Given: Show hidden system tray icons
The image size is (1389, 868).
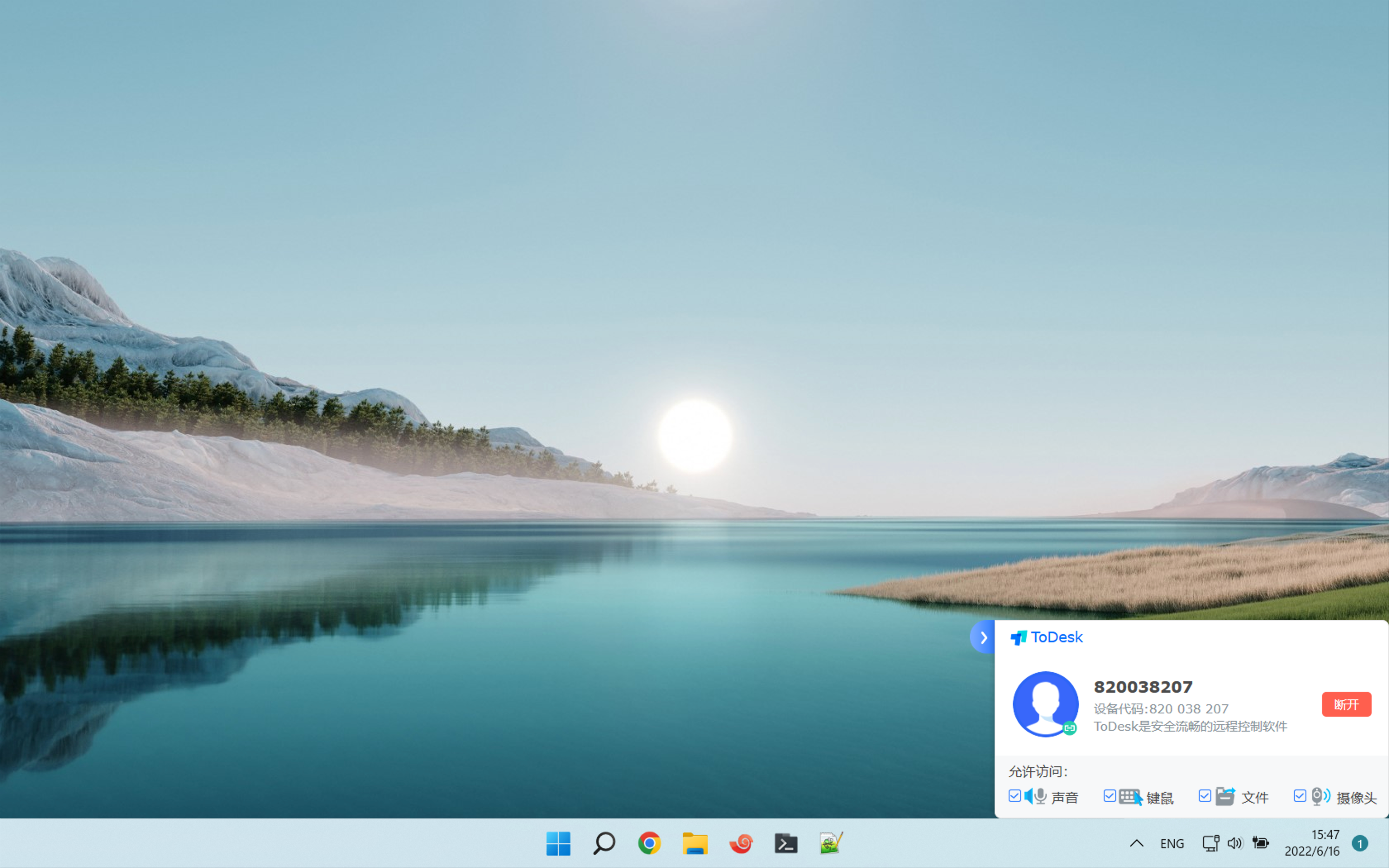Looking at the screenshot, I should tap(1136, 843).
